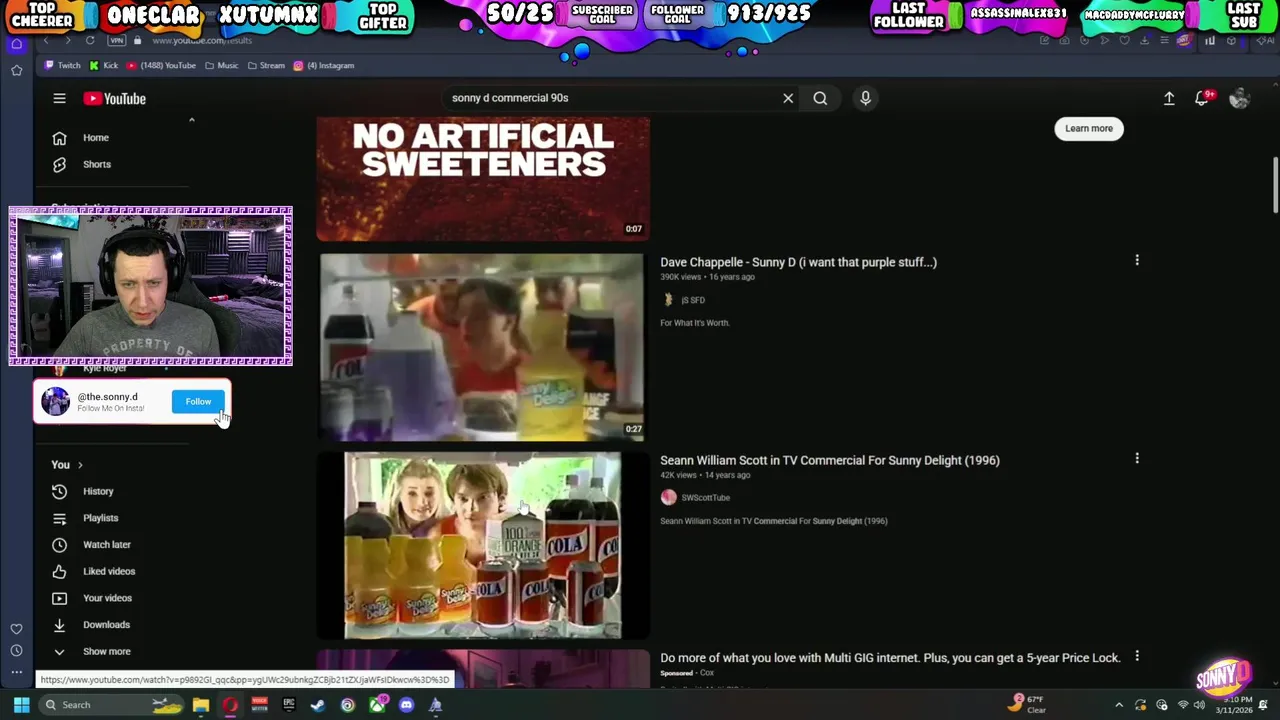Open Discord from the taskbar

click(406, 705)
